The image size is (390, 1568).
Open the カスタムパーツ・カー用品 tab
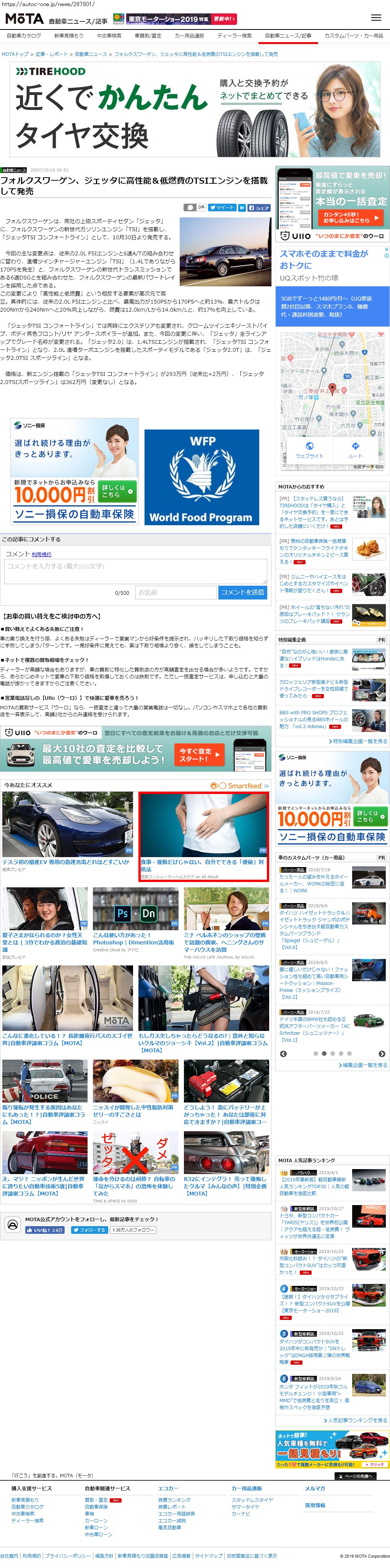[x=354, y=36]
